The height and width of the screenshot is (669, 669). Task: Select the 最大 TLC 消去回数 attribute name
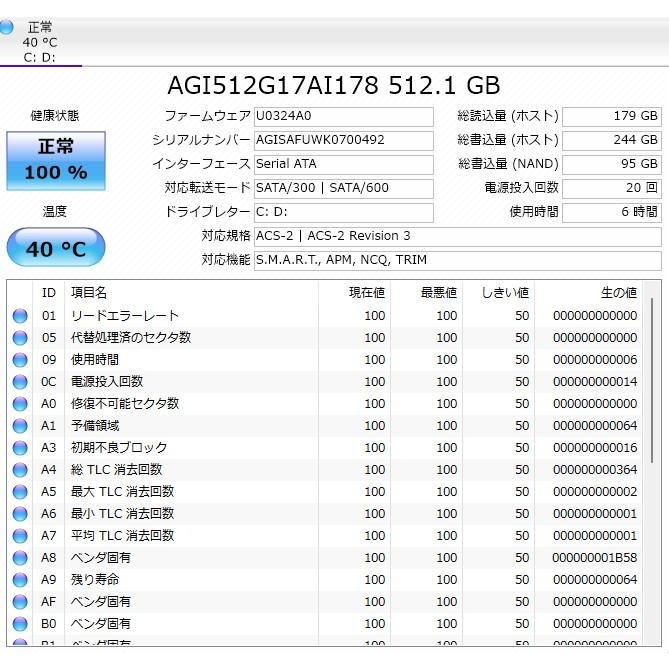pyautogui.click(x=122, y=492)
